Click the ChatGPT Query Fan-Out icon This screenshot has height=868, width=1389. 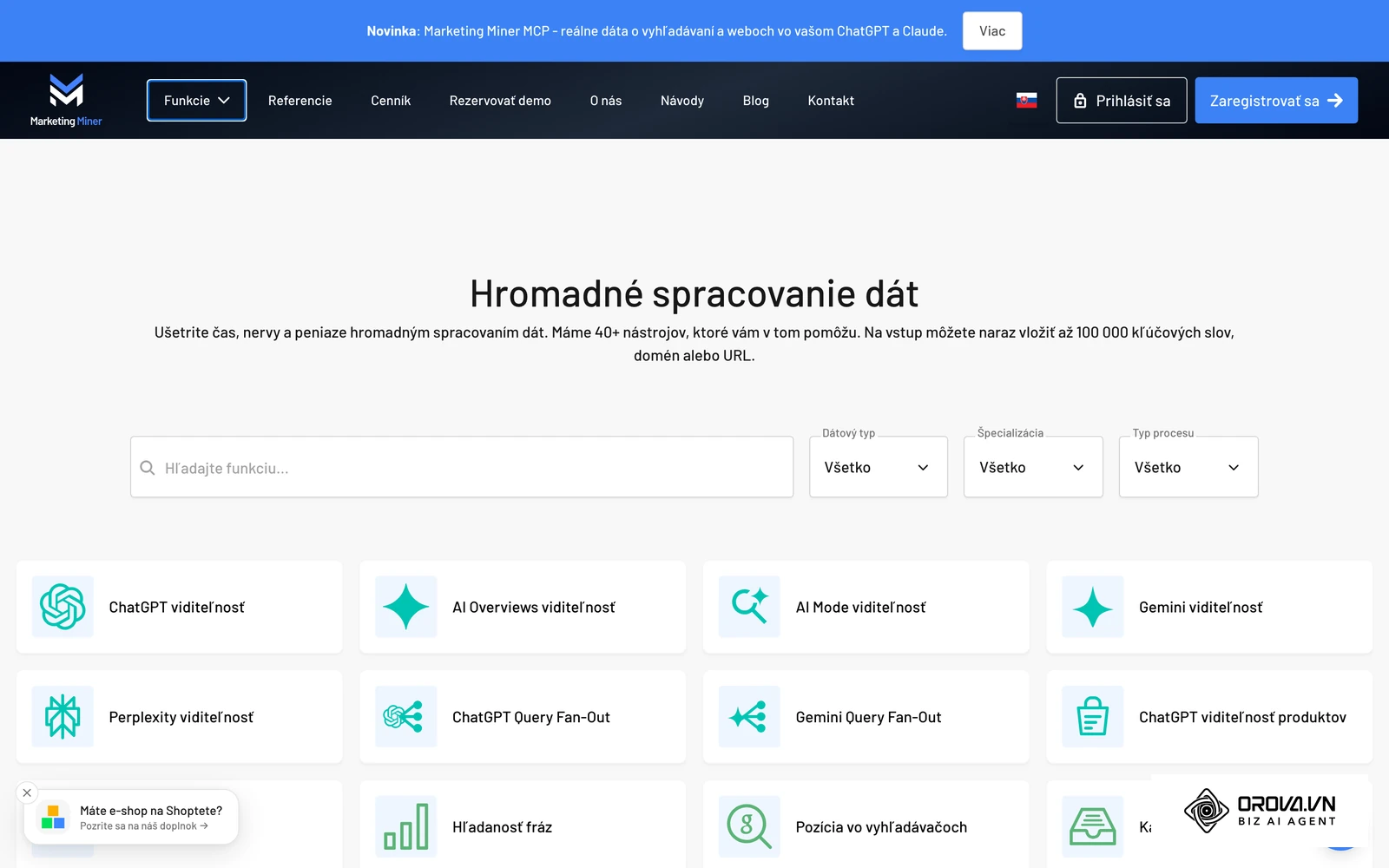tap(406, 717)
